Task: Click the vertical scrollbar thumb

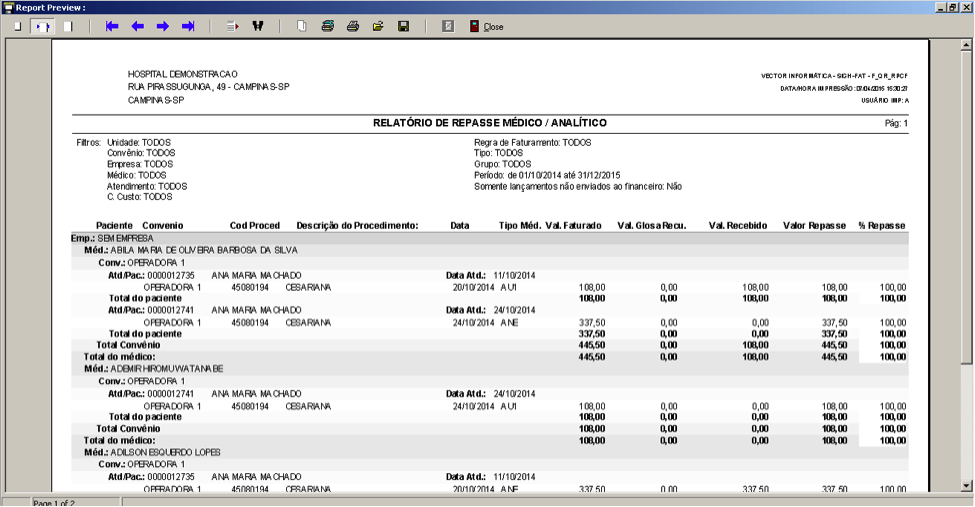Action: tap(966, 207)
